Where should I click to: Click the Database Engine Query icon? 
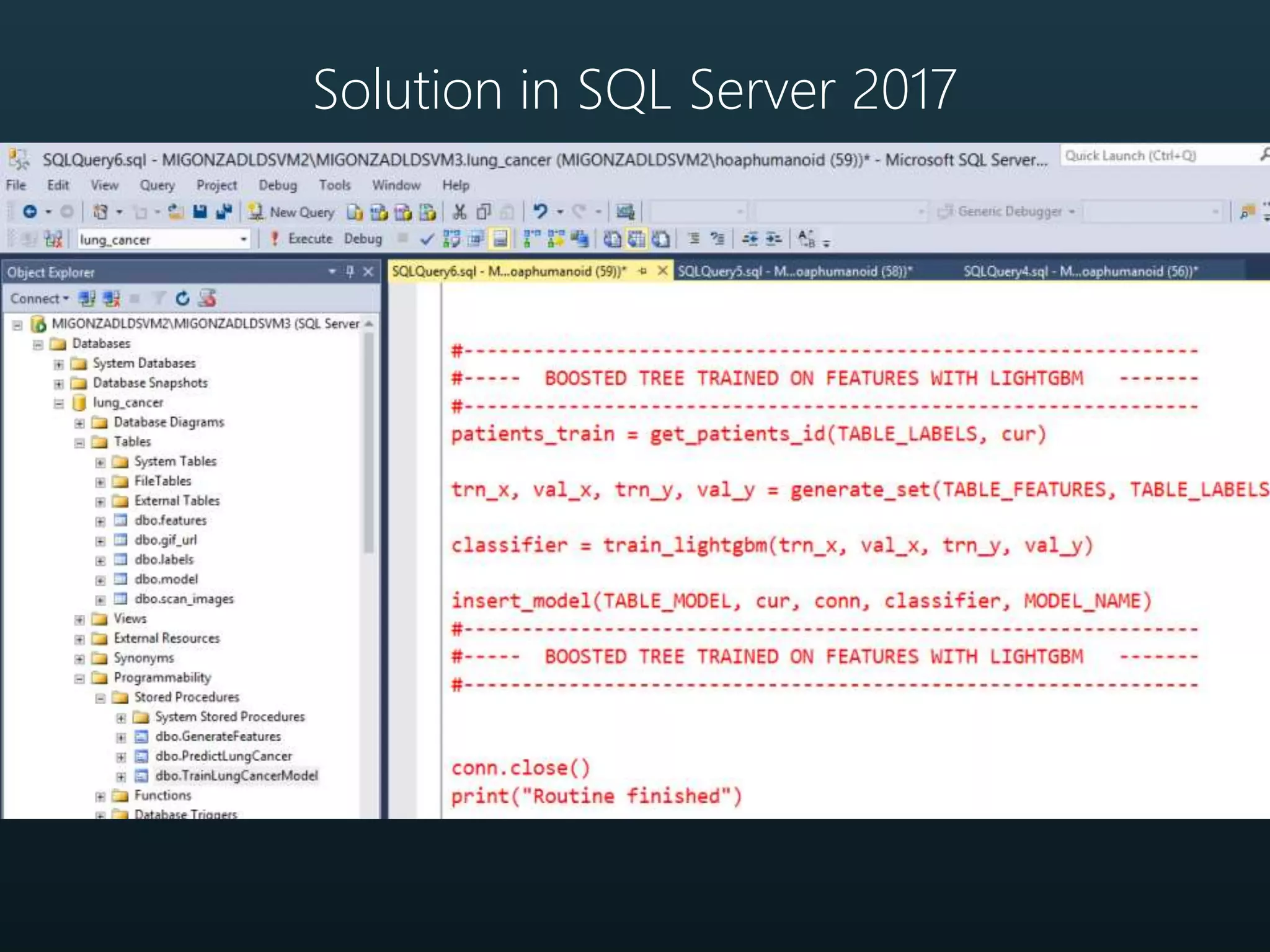[355, 212]
